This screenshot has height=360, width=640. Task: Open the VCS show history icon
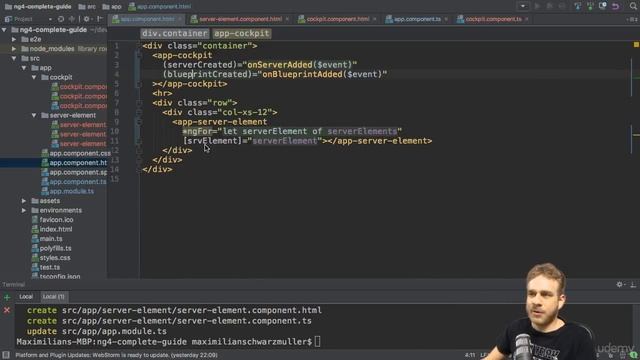[602, 6]
